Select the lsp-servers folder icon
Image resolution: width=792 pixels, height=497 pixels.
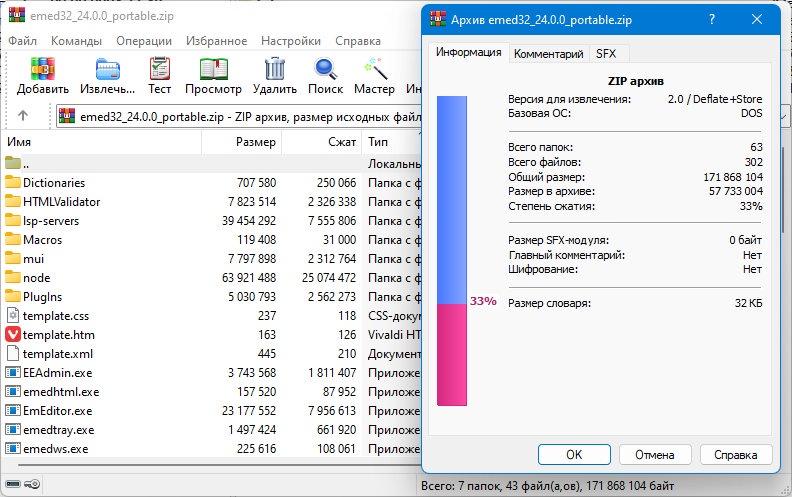13,220
